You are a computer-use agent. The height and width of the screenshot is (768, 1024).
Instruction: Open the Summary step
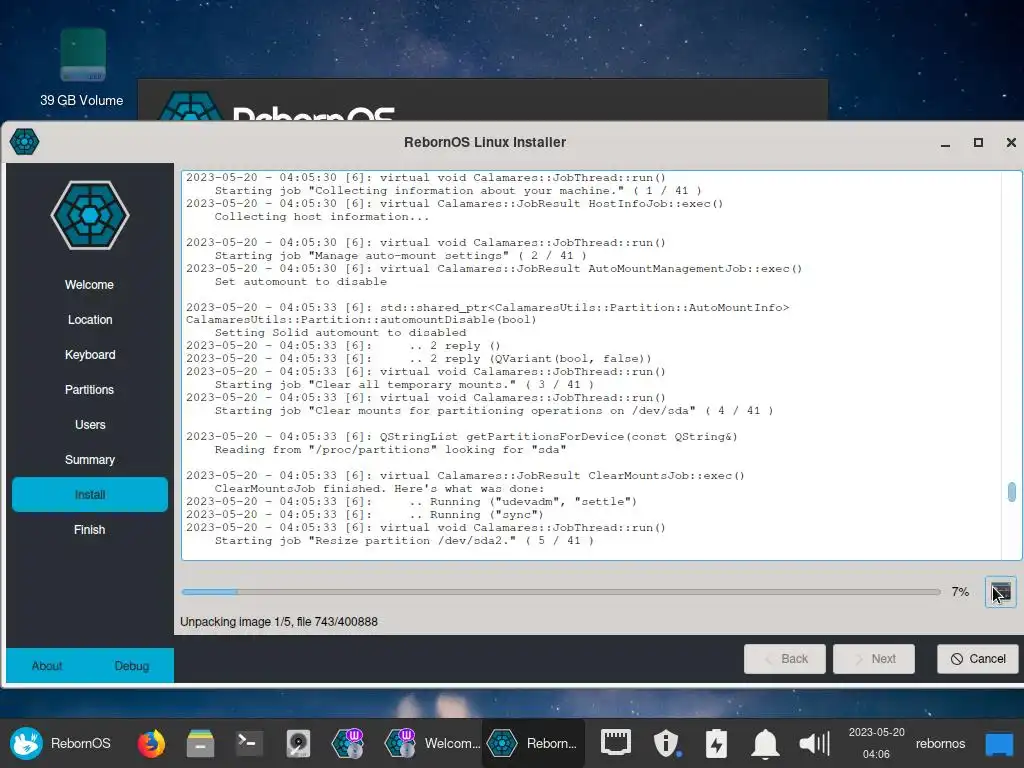(x=89, y=460)
